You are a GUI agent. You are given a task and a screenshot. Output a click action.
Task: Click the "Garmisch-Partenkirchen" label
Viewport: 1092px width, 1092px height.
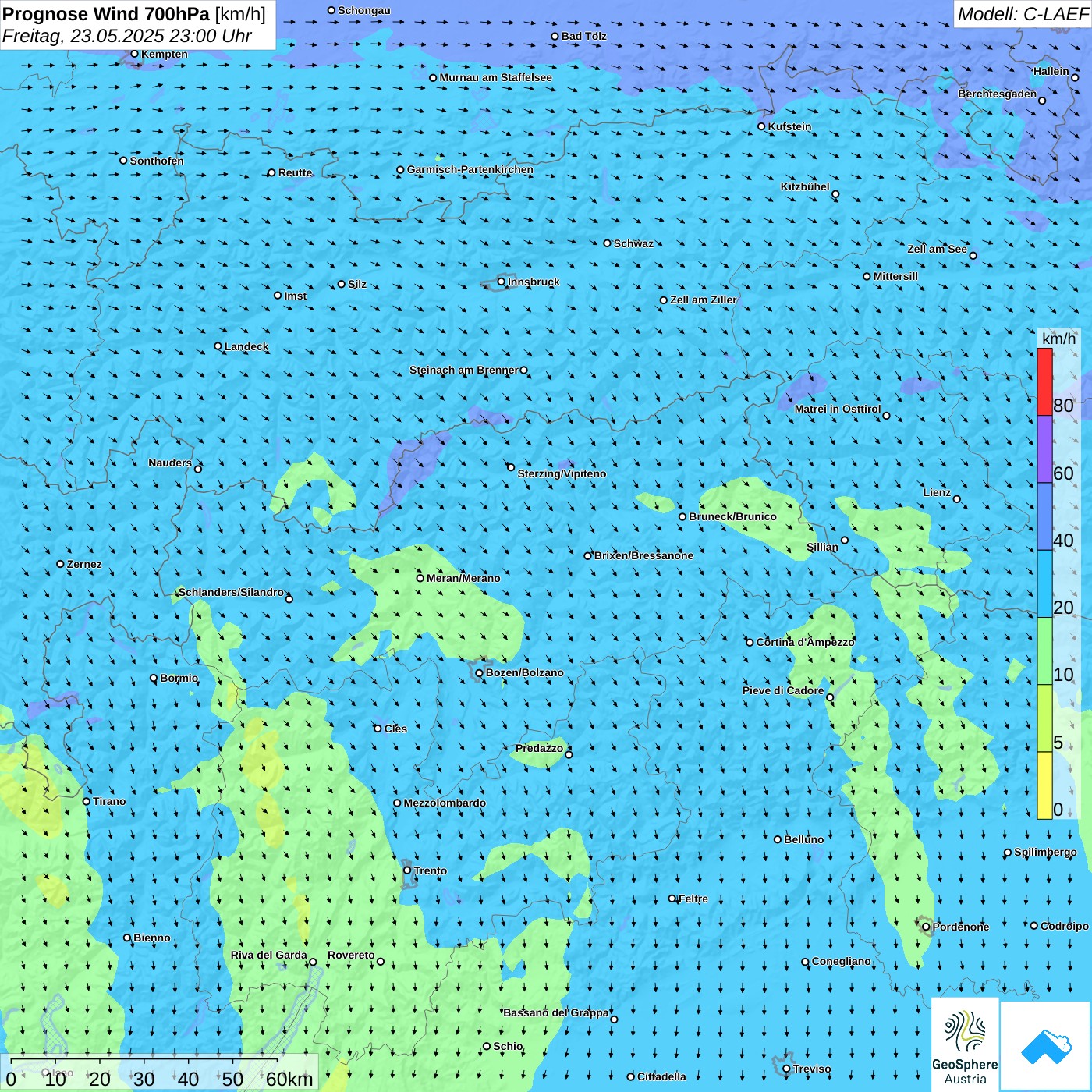click(x=470, y=169)
